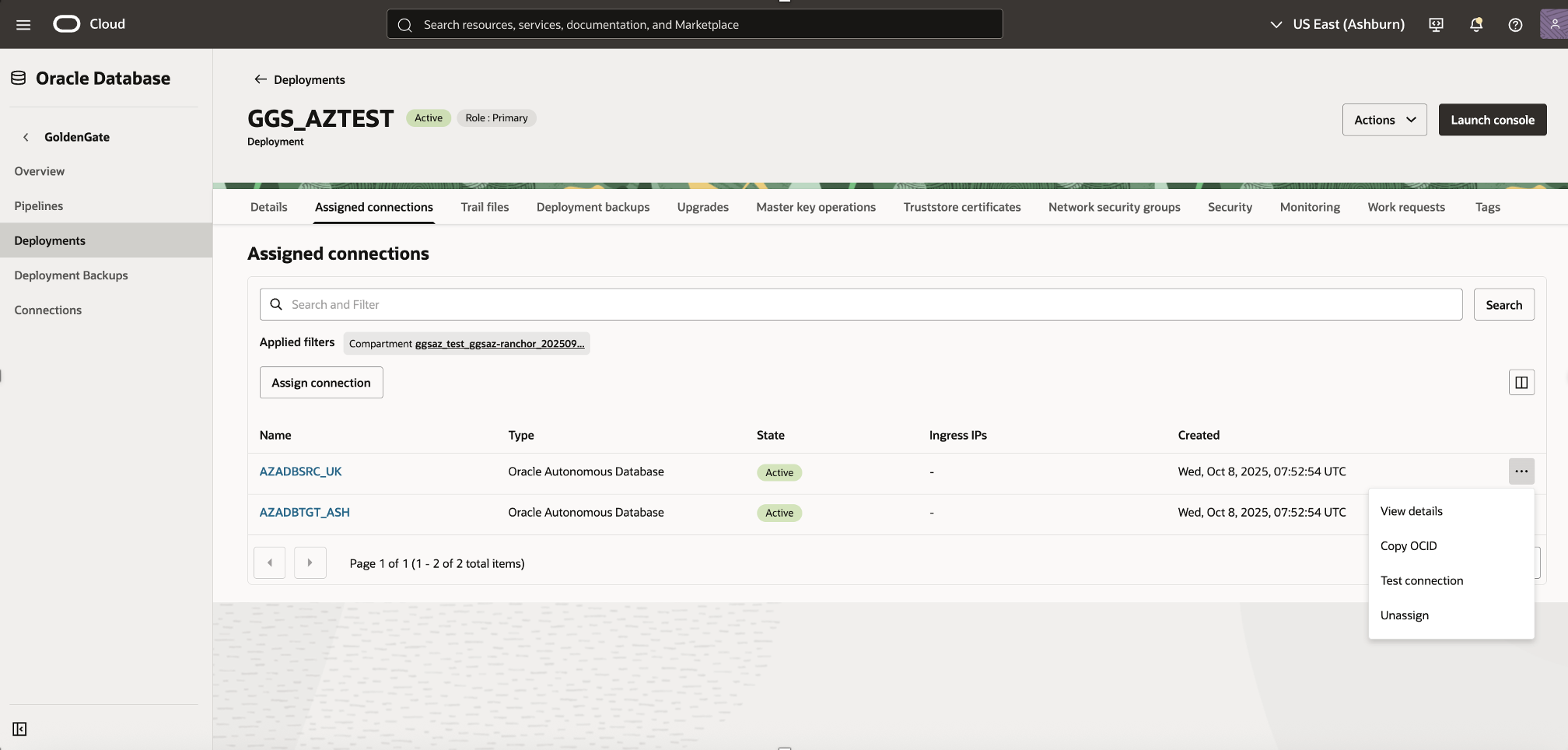The height and width of the screenshot is (750, 1568).
Task: Open the Master key operations tab
Action: pyautogui.click(x=816, y=207)
